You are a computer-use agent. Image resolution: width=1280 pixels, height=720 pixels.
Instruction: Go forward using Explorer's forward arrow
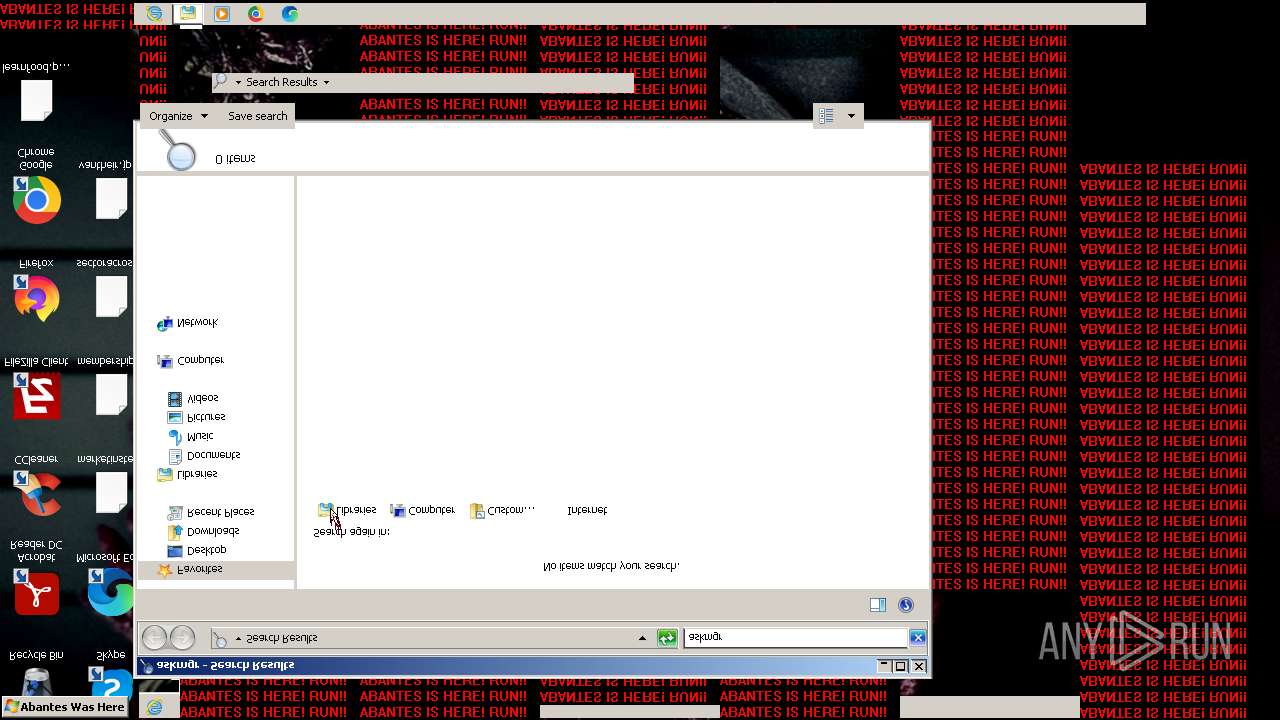tap(182, 638)
